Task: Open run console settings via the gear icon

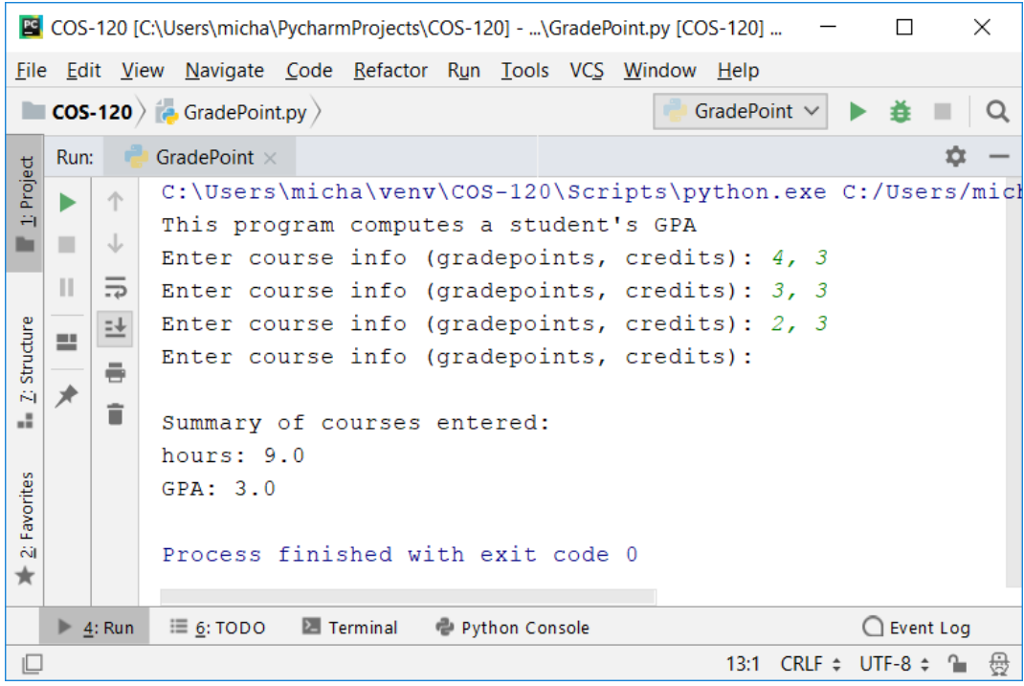Action: click(955, 157)
